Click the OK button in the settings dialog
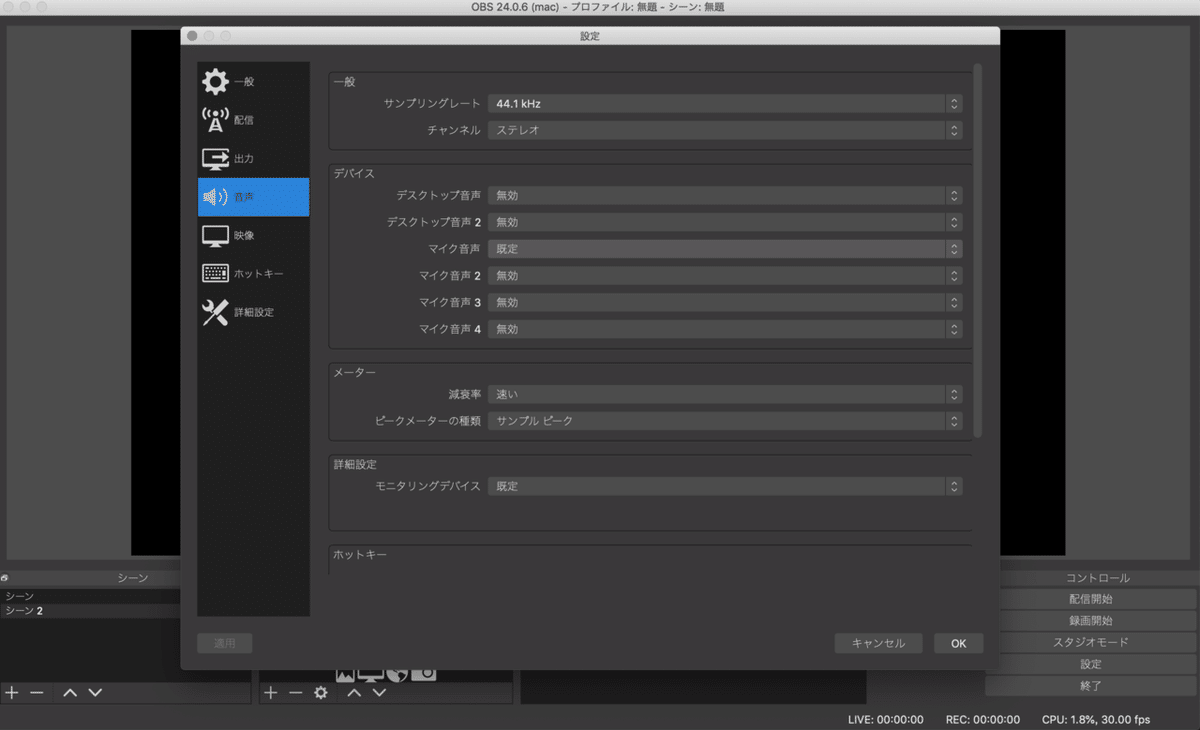1200x730 pixels. tap(958, 643)
